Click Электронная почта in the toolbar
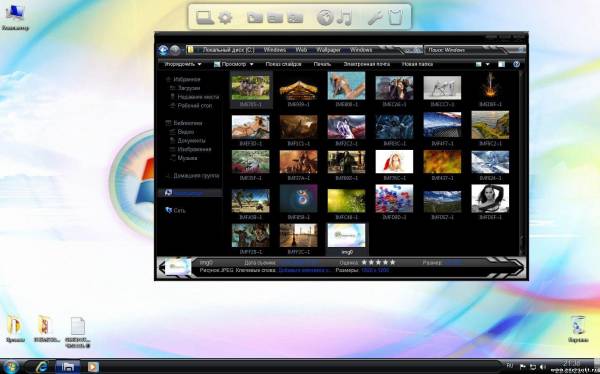Image resolution: width=600 pixels, height=374 pixels. (x=367, y=64)
